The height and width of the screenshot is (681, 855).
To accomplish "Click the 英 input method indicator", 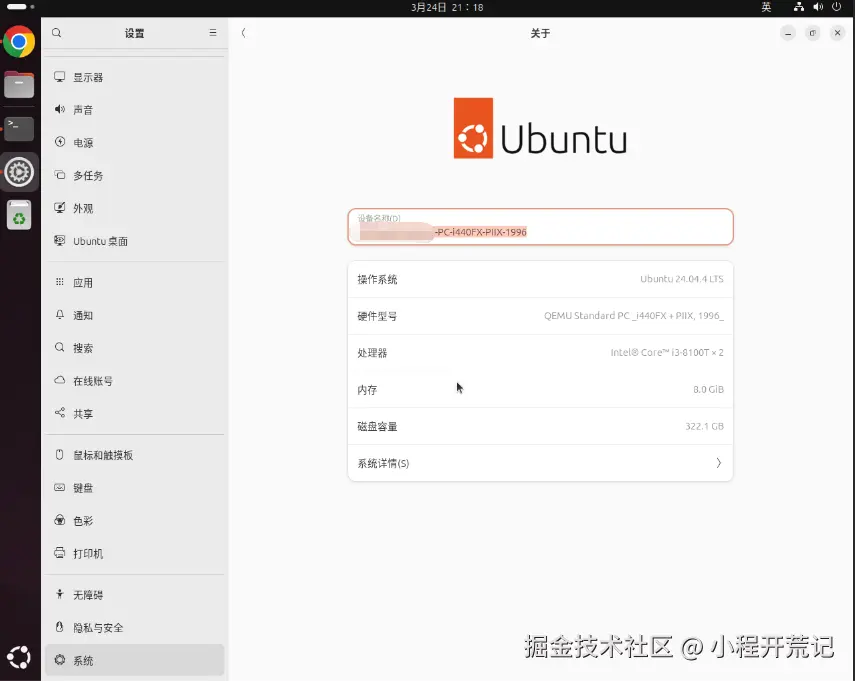I will pos(766,7).
